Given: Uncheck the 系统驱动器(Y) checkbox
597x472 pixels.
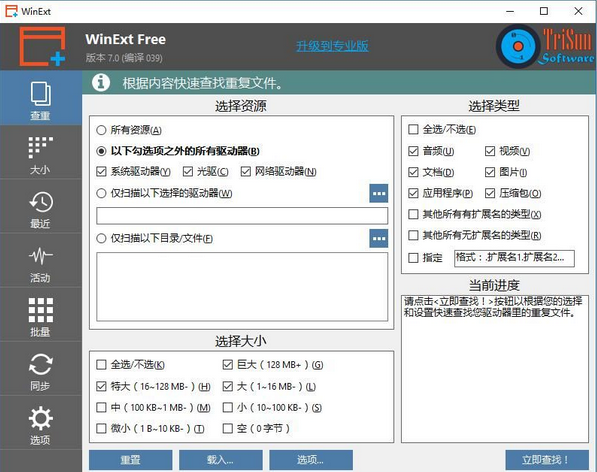Looking at the screenshot, I should [x=101, y=172].
